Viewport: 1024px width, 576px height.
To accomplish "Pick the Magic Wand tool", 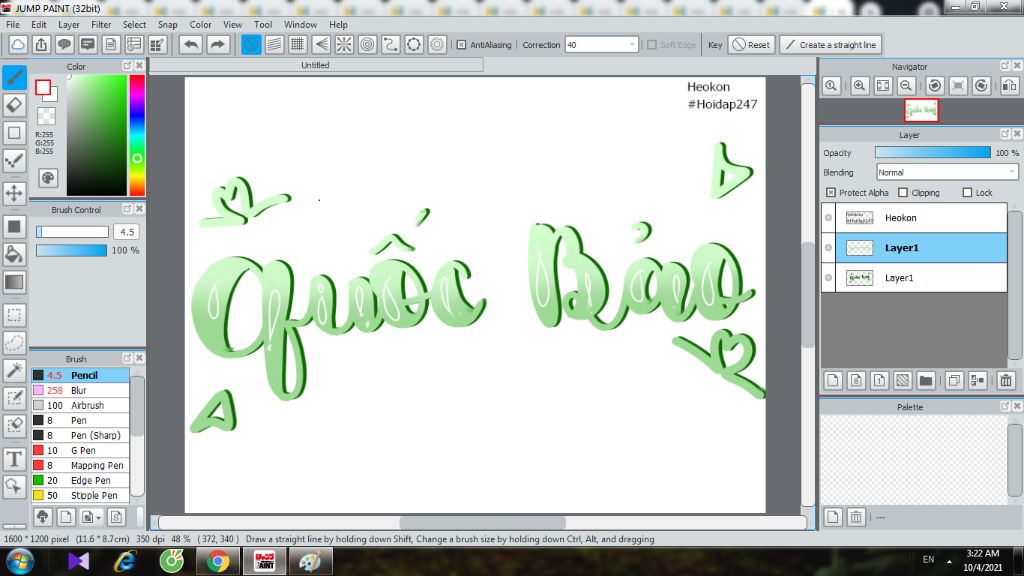I will [x=14, y=370].
